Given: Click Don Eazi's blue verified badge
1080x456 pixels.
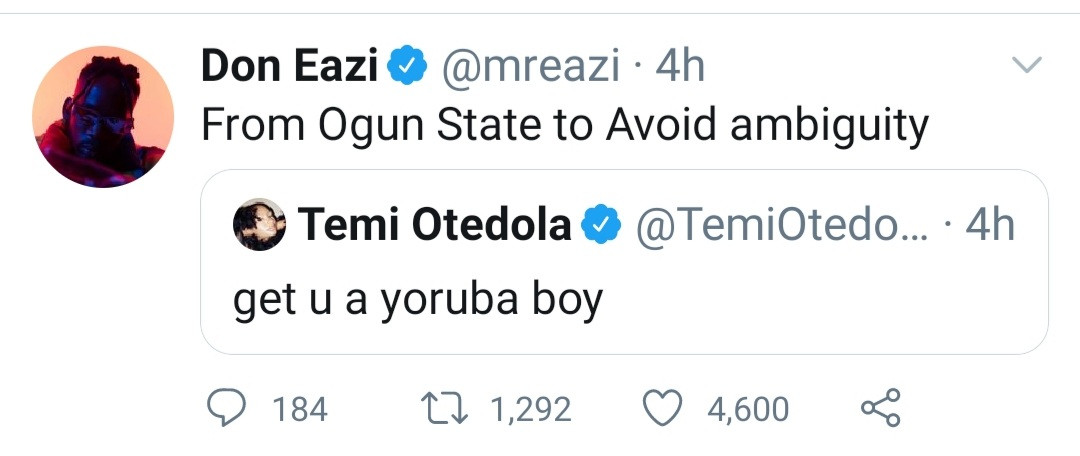Looking at the screenshot, I should [406, 68].
